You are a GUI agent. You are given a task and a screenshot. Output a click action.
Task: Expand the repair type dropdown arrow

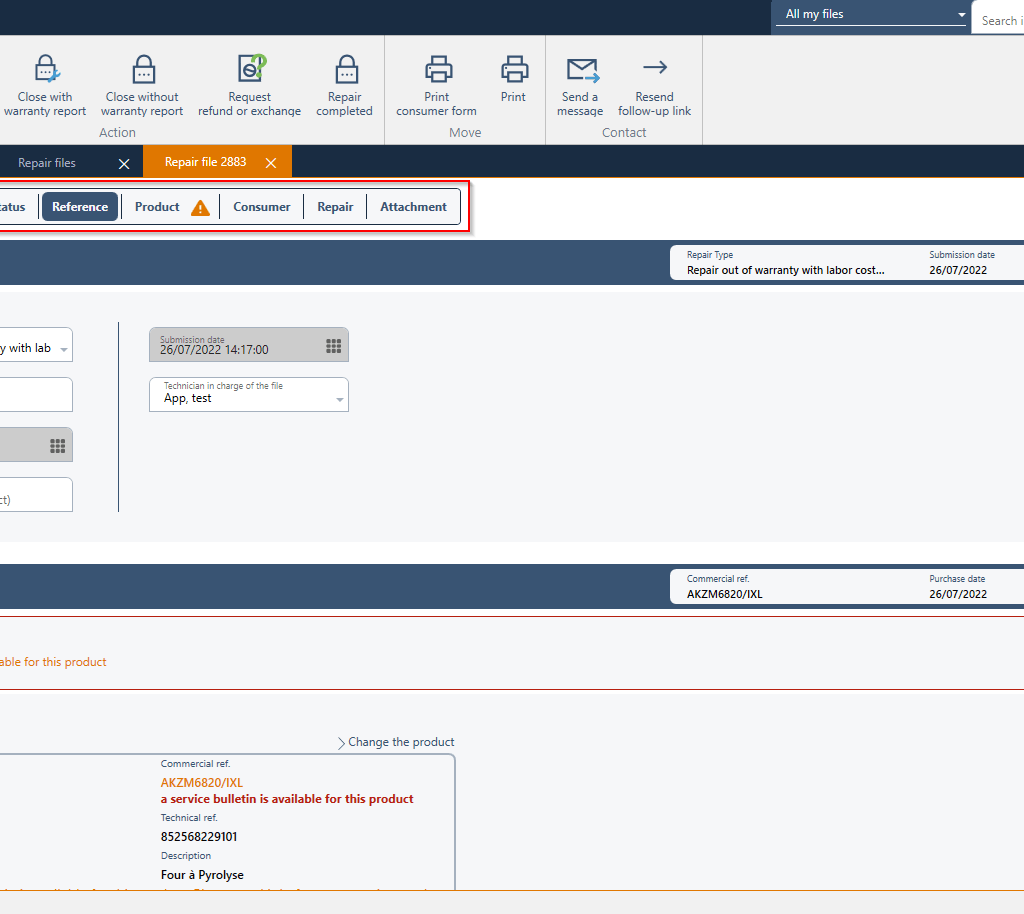[64, 349]
